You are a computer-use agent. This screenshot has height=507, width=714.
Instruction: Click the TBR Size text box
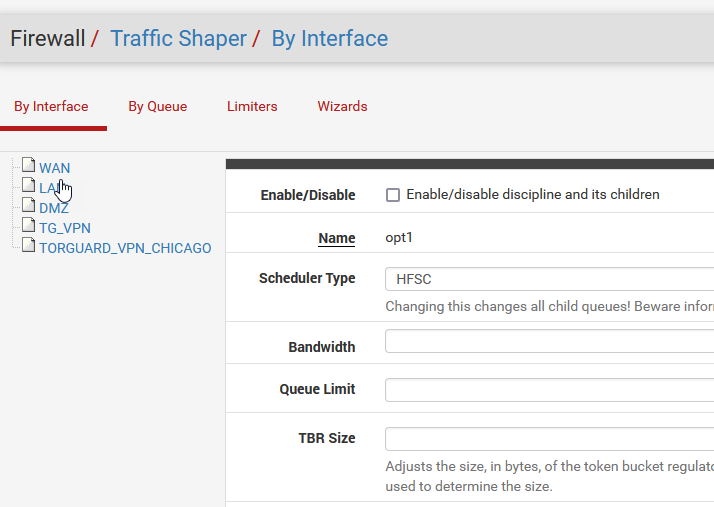(549, 439)
